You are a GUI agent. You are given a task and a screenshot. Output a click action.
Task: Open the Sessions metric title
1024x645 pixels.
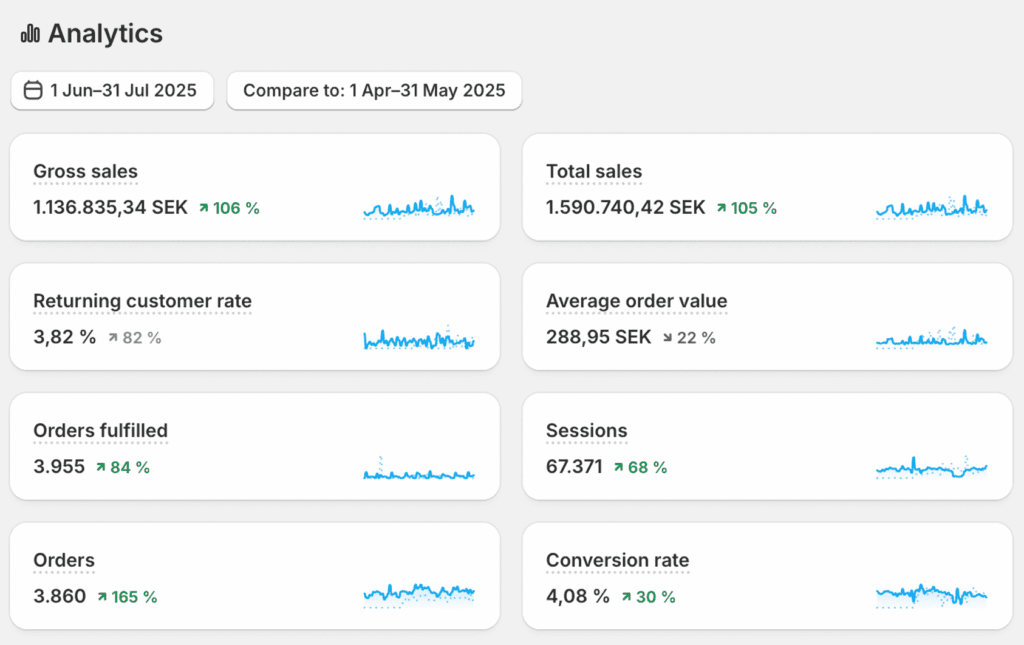point(586,431)
